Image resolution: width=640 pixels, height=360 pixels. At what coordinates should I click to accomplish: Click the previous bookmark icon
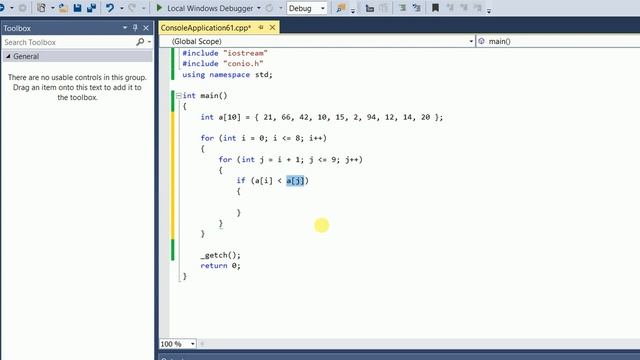450,8
